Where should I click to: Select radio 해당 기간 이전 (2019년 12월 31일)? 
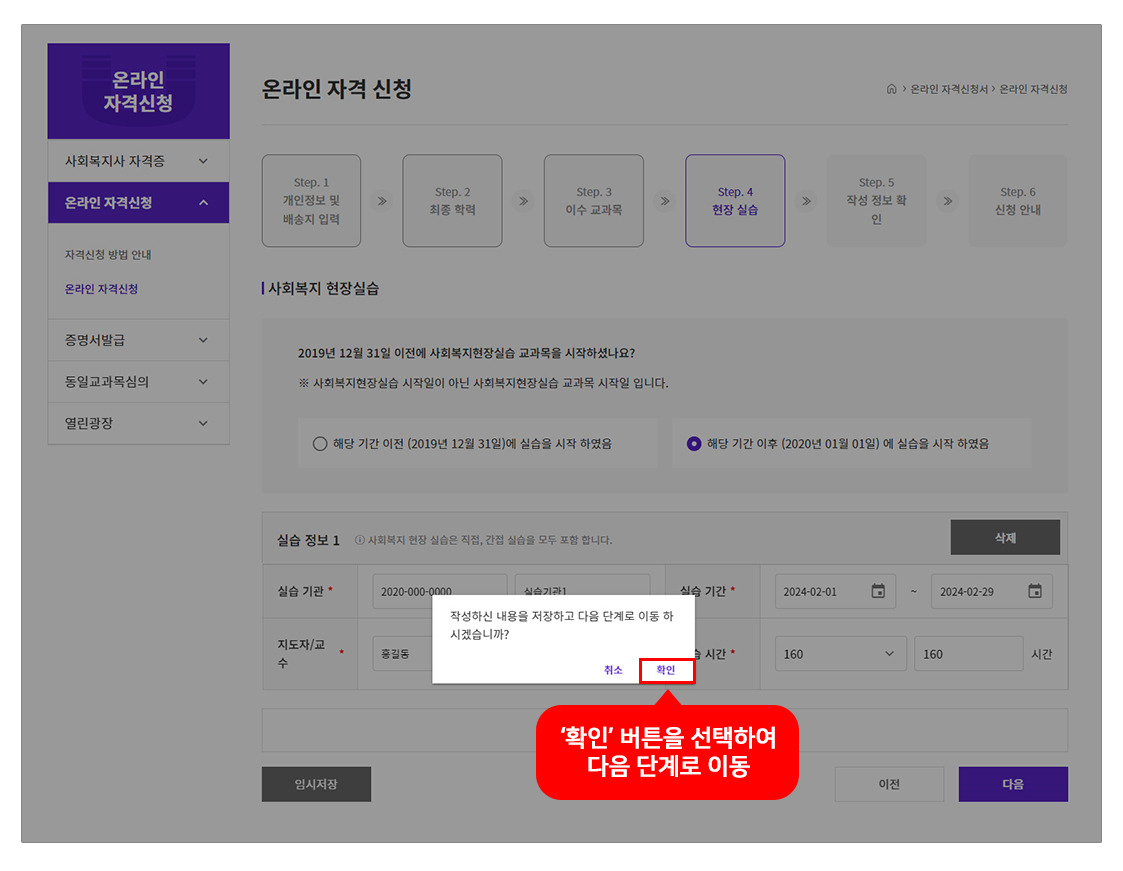click(x=320, y=444)
